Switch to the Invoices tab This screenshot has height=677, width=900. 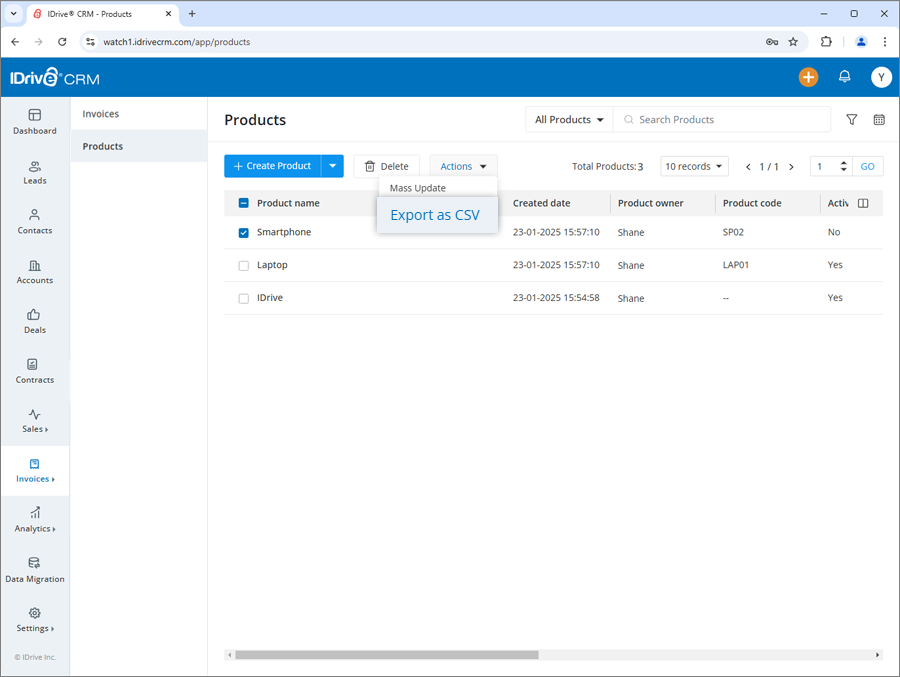(100, 113)
